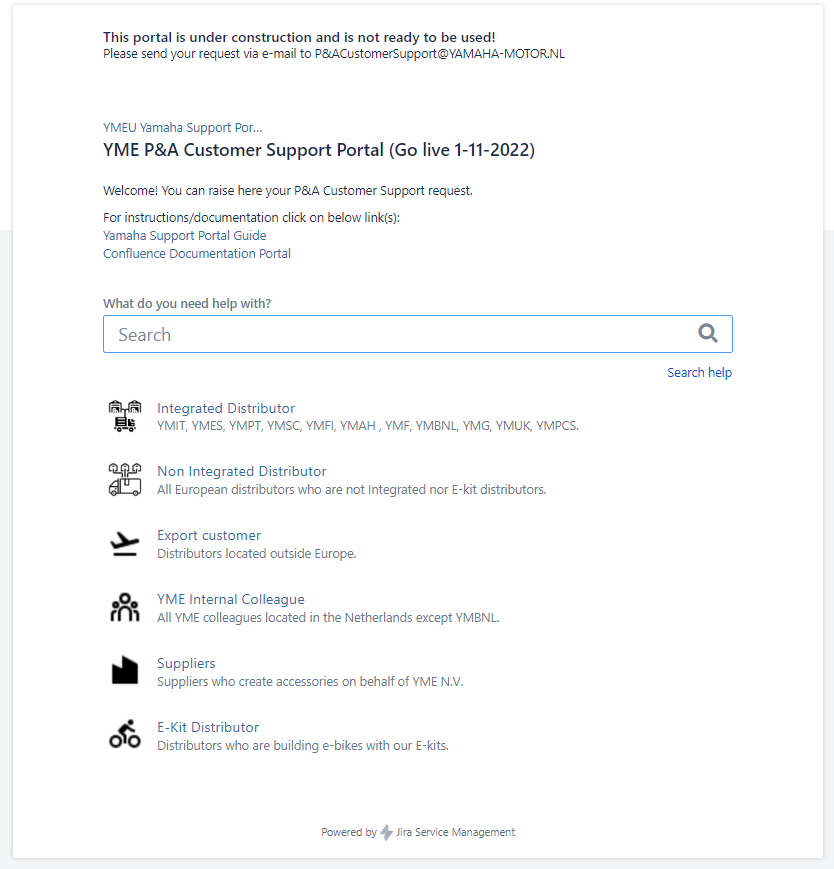
Task: Click the Jira Service Management footer text
Action: 456,832
